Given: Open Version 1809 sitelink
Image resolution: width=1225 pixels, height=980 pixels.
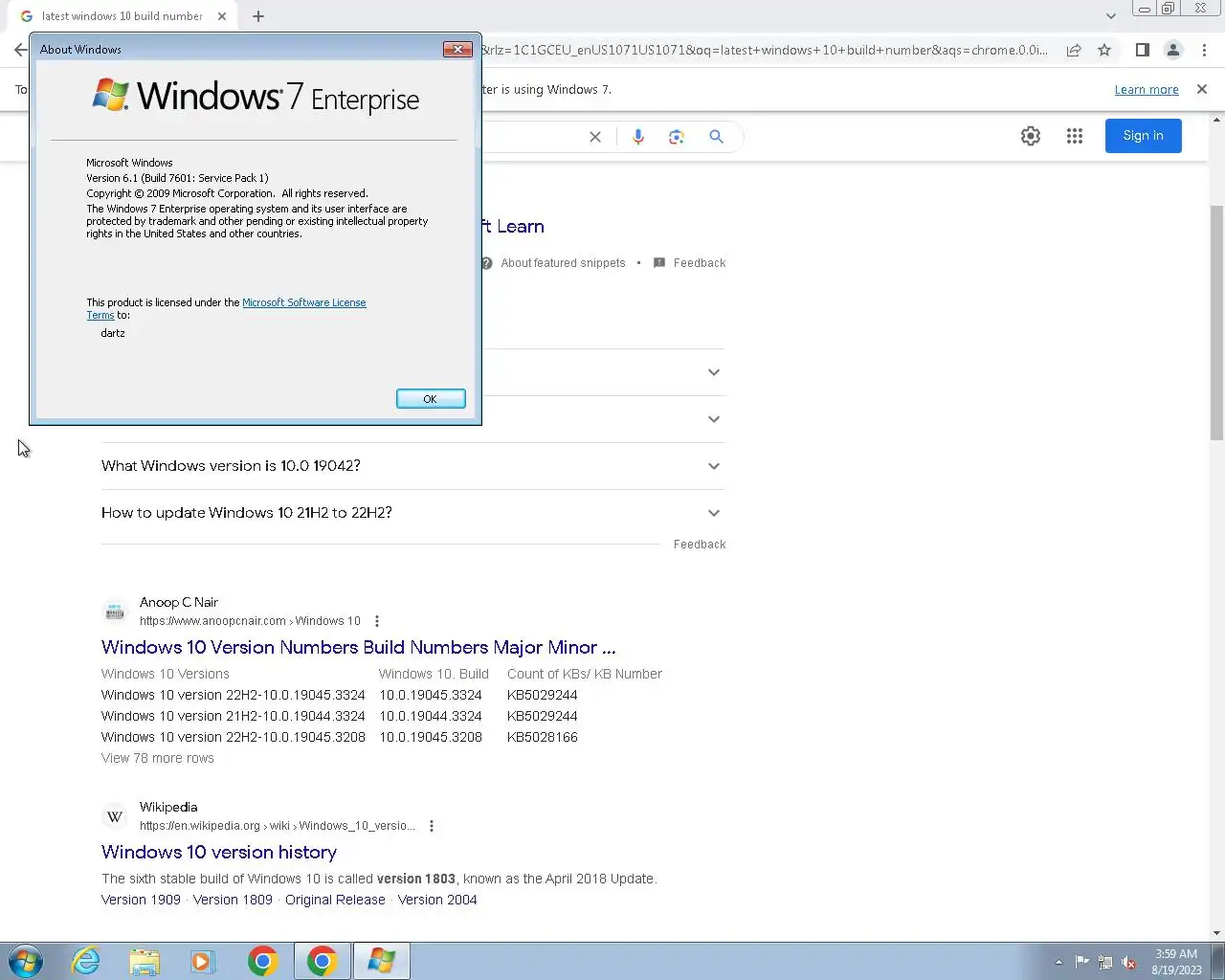Looking at the screenshot, I should 233,900.
